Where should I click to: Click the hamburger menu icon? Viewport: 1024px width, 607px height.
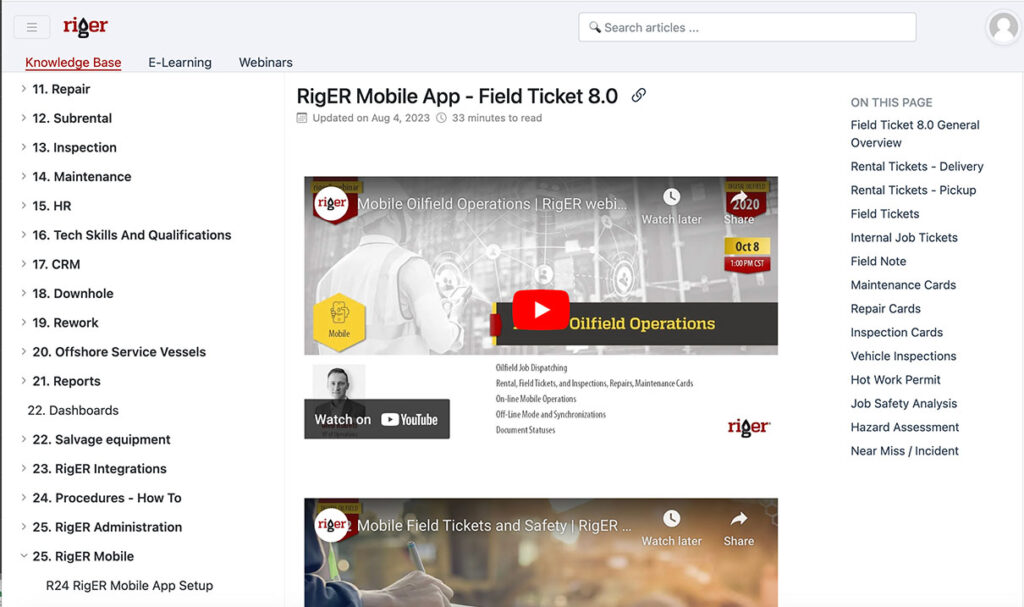click(32, 28)
